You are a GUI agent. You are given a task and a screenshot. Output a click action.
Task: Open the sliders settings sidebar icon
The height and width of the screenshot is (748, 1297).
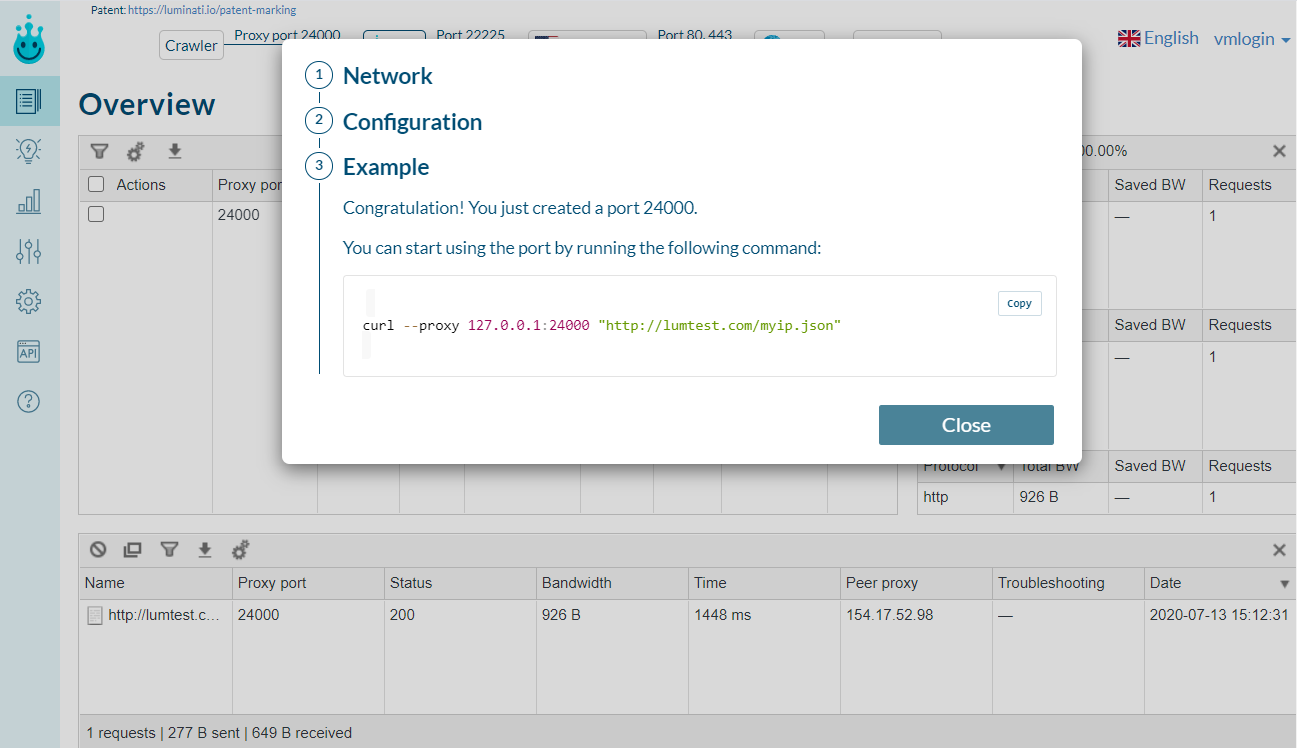pos(29,251)
